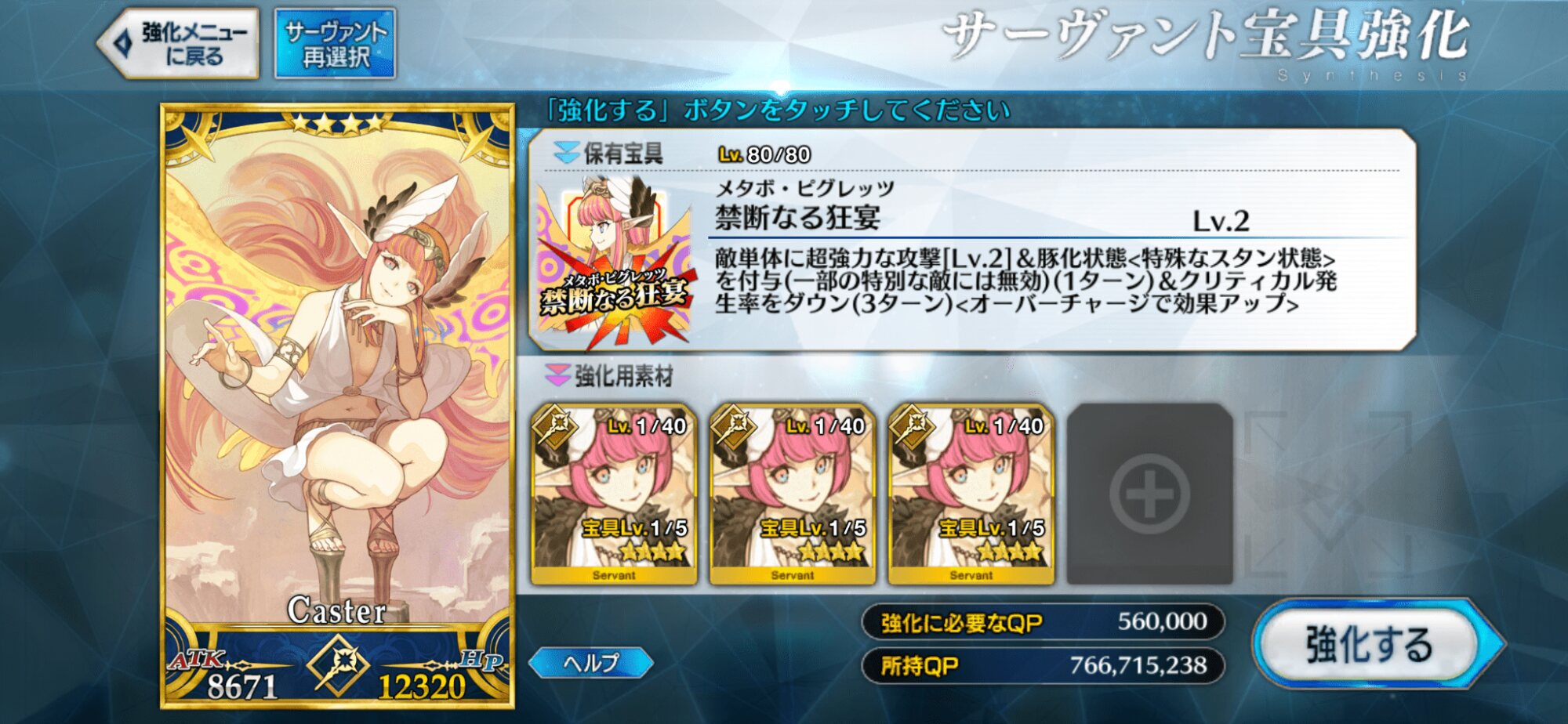Tap the Noble Phantasm description text
This screenshot has width=1568, height=724.
(x=1025, y=281)
